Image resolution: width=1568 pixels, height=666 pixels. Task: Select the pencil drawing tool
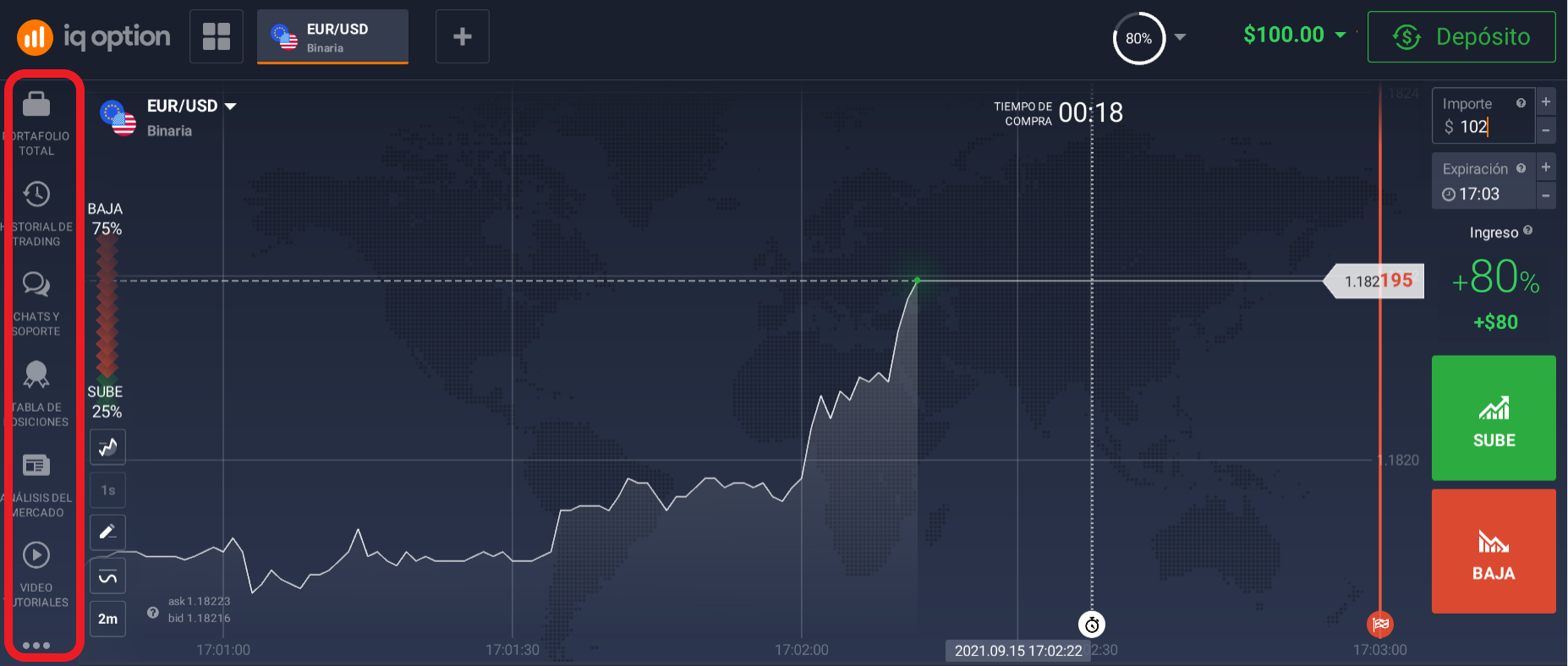coord(108,532)
